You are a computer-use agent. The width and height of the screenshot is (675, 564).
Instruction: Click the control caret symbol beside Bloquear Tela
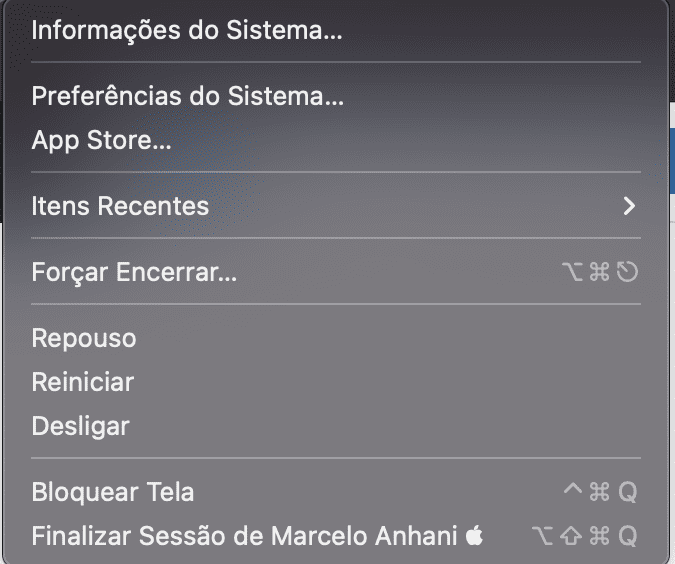(573, 490)
